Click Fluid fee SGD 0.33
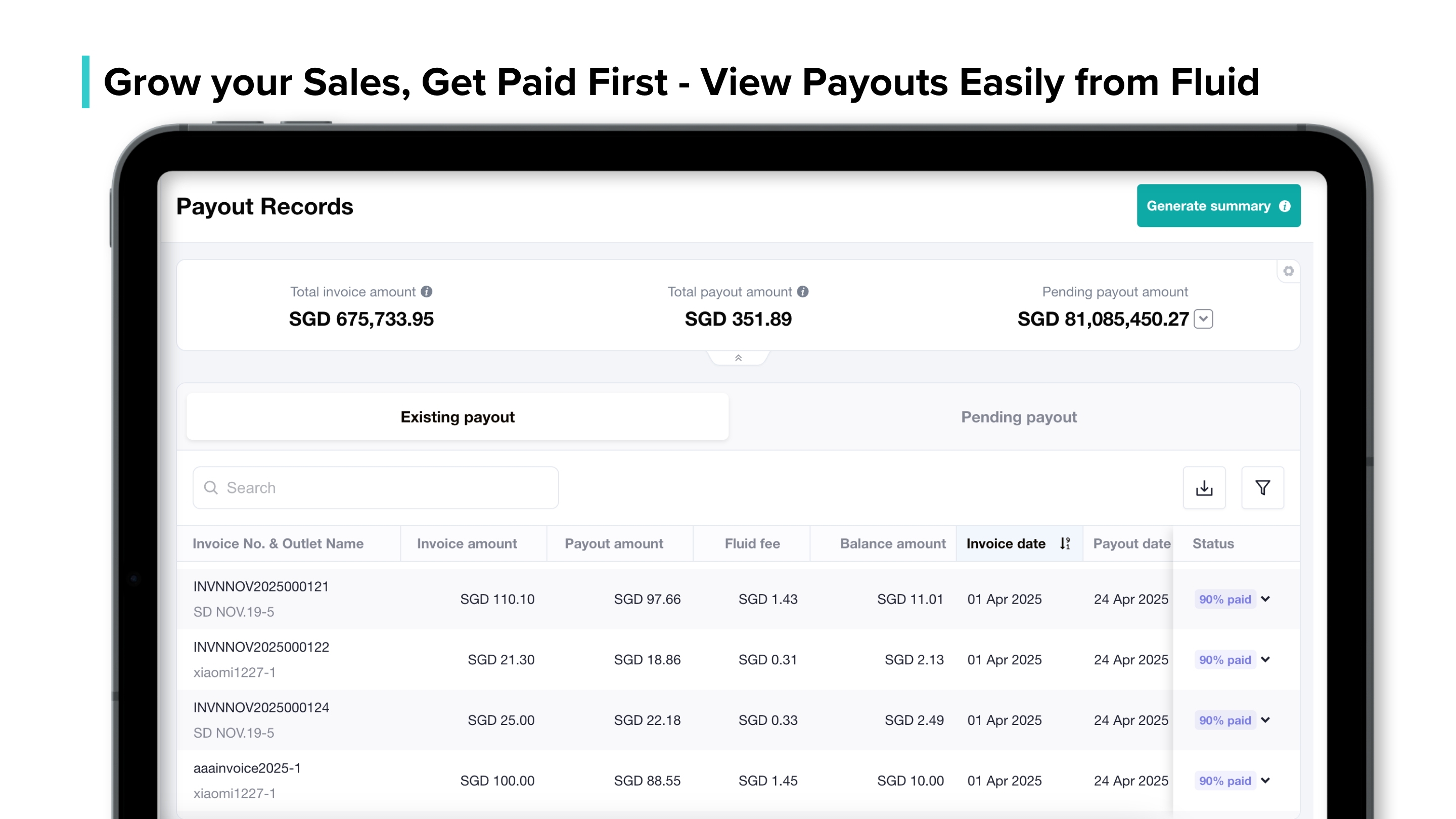Image resolution: width=1456 pixels, height=819 pixels. (768, 720)
